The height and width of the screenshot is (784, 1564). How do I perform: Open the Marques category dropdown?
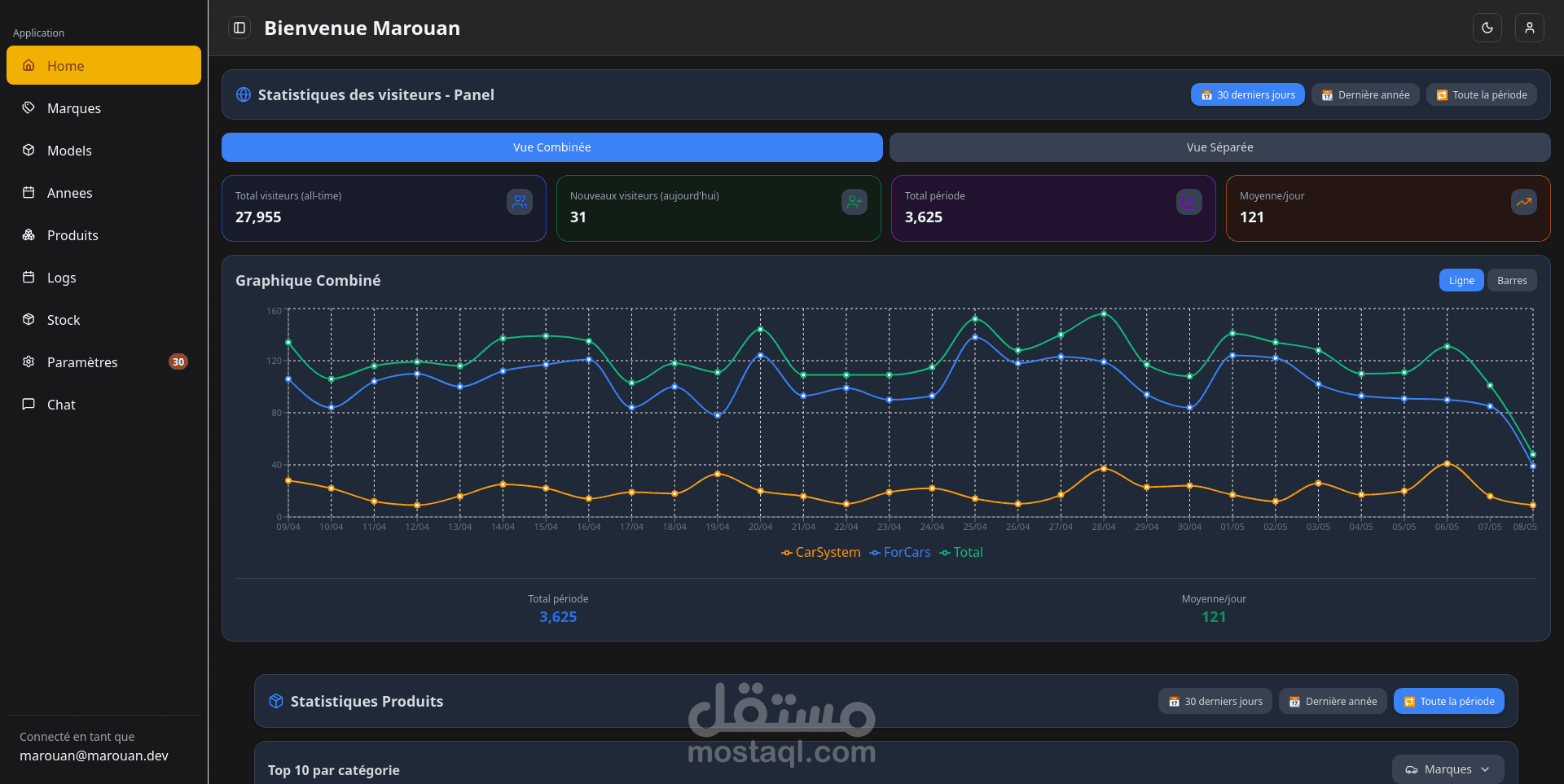pos(1448,769)
